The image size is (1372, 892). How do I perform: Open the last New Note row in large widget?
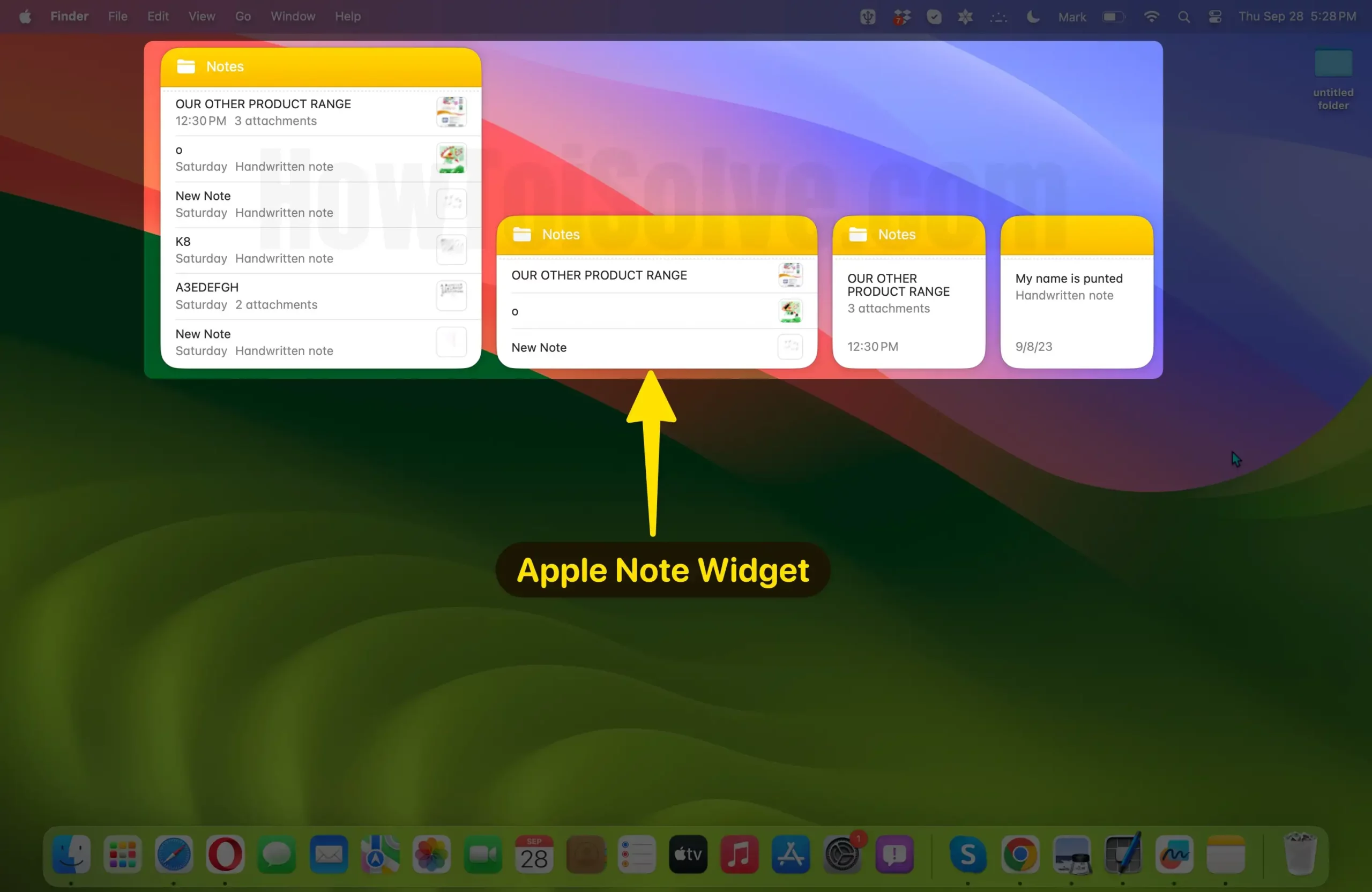point(320,342)
